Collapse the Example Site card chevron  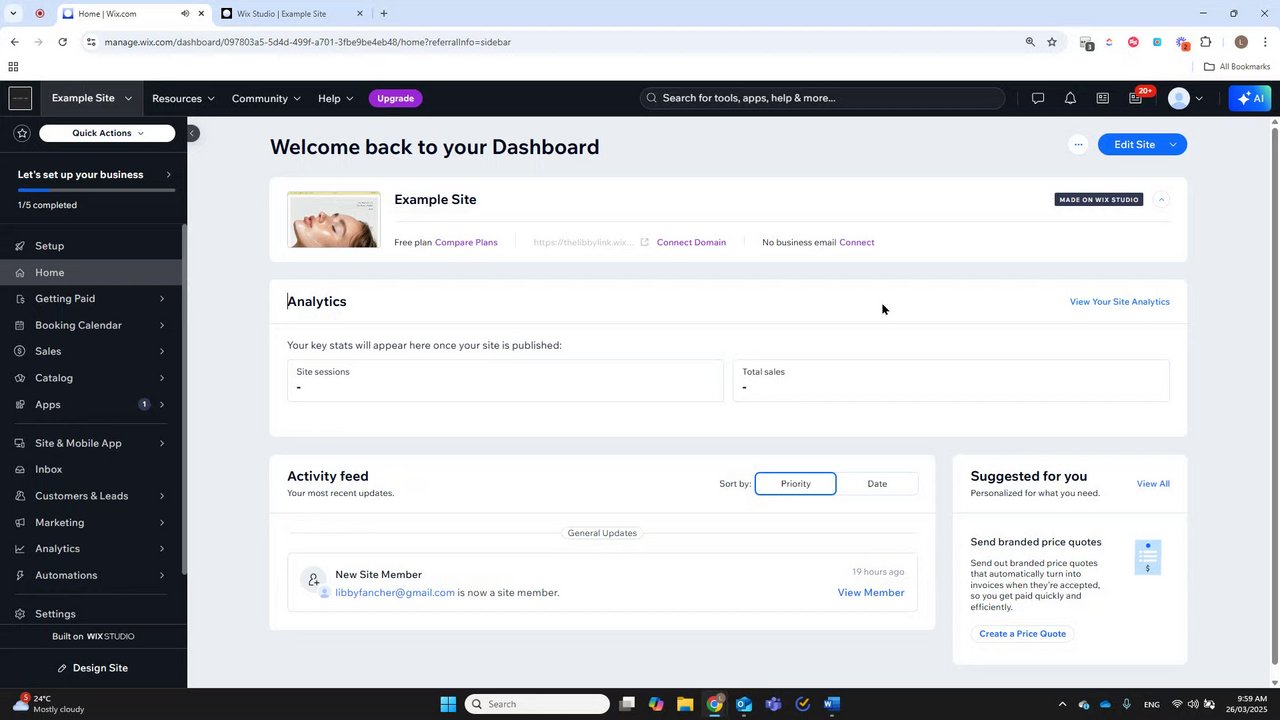pyautogui.click(x=1161, y=199)
